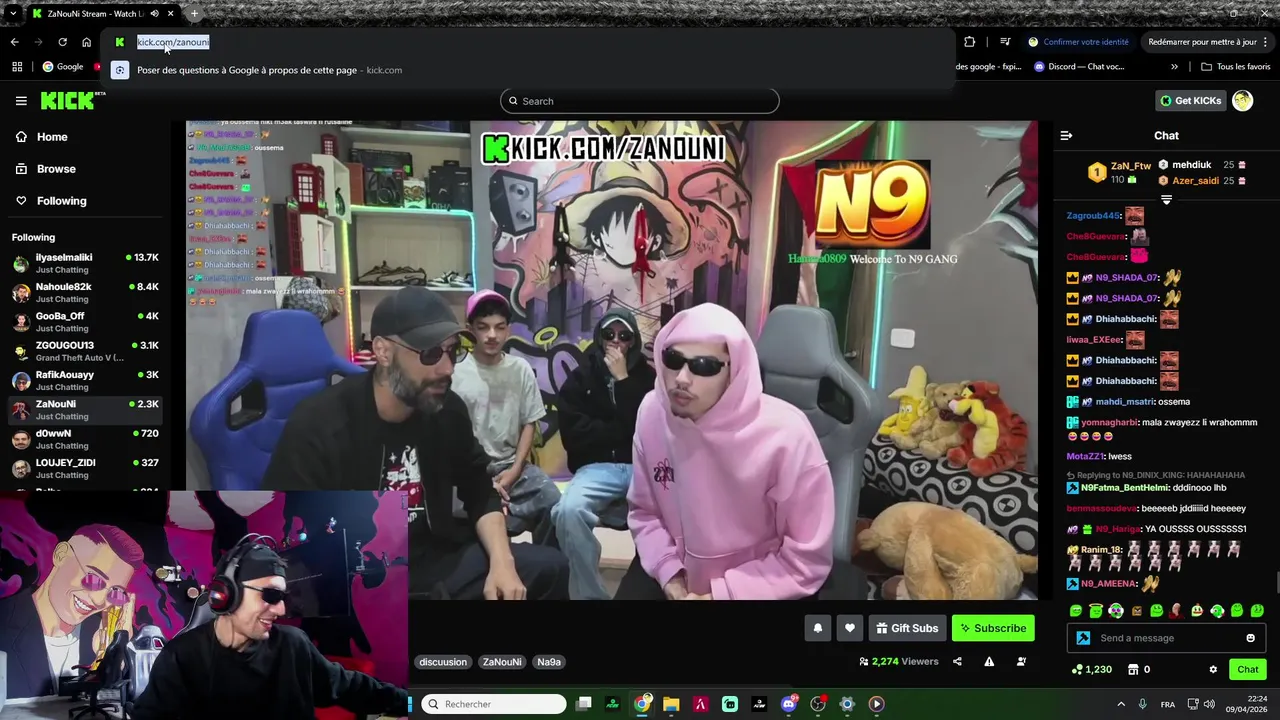Open Tous les favoris folder
This screenshot has height=720, width=1280.
[1236, 67]
